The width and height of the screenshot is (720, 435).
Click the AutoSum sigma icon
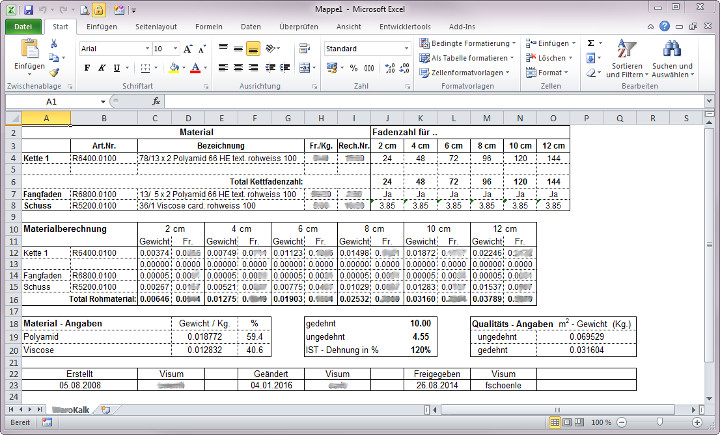590,43
